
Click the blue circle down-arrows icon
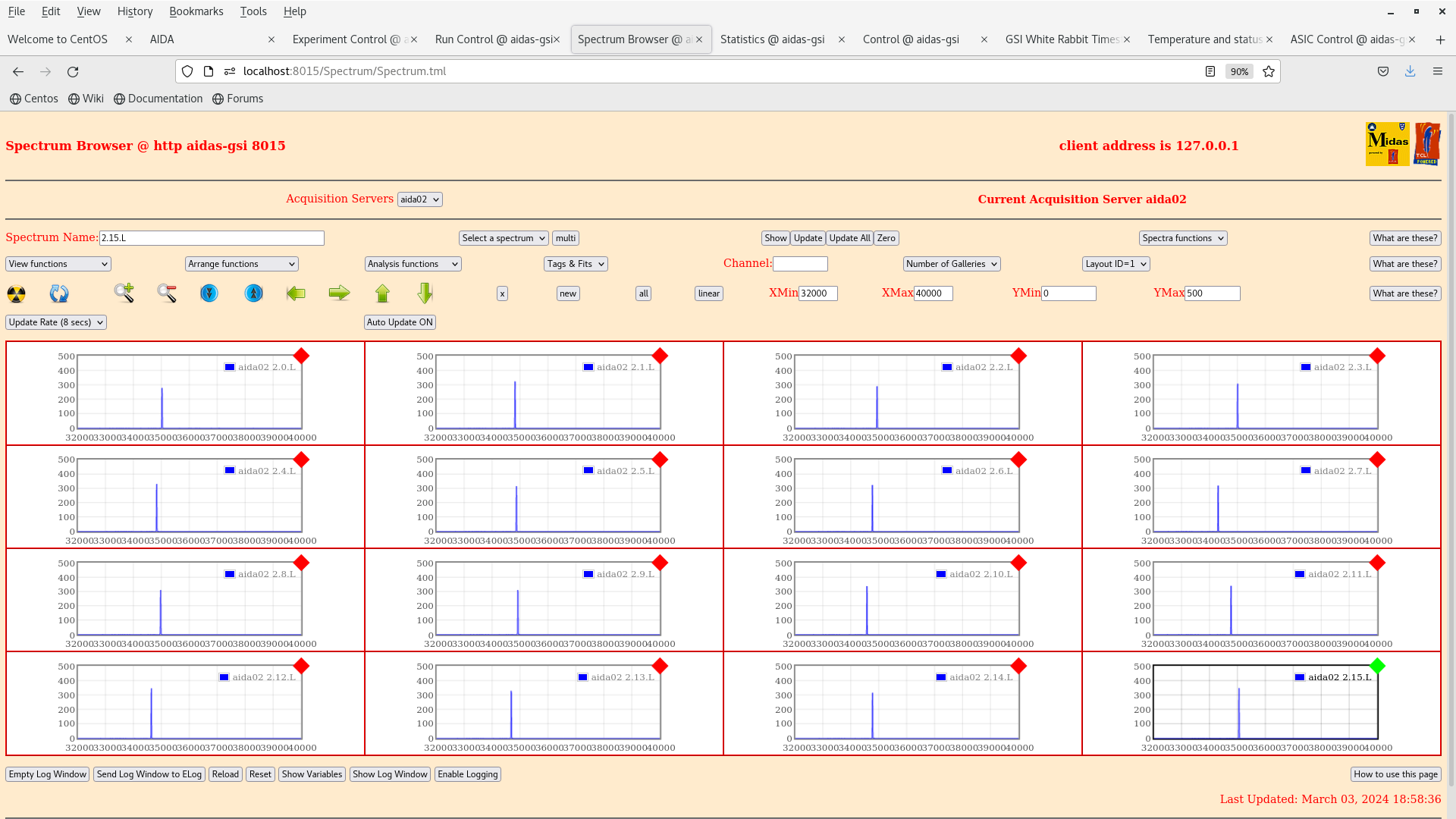point(209,293)
